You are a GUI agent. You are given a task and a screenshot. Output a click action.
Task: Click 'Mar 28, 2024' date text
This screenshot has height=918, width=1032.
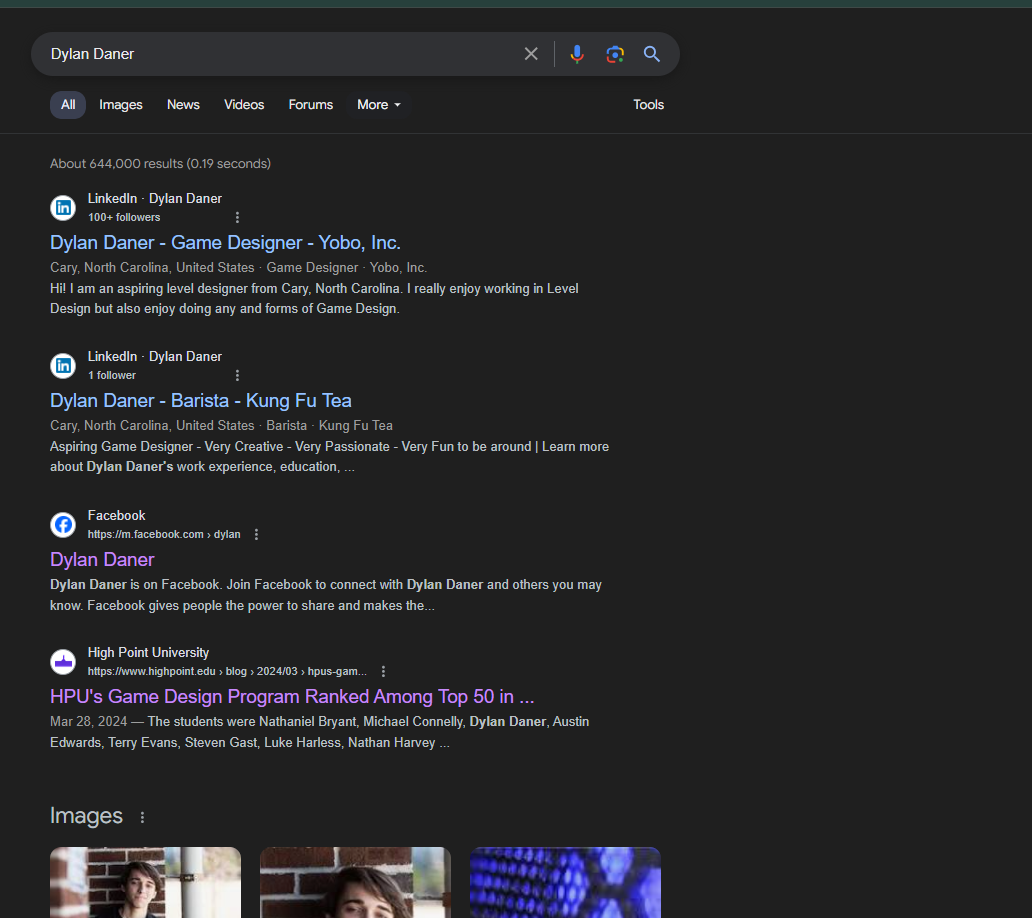coord(89,722)
